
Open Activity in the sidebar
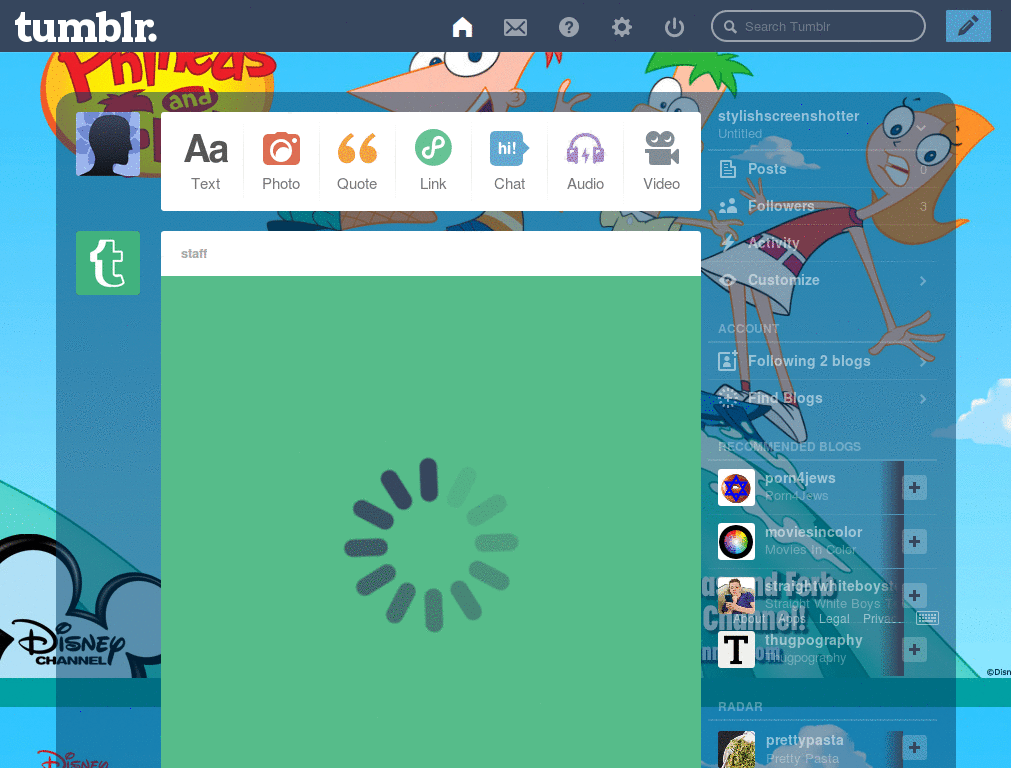823,243
